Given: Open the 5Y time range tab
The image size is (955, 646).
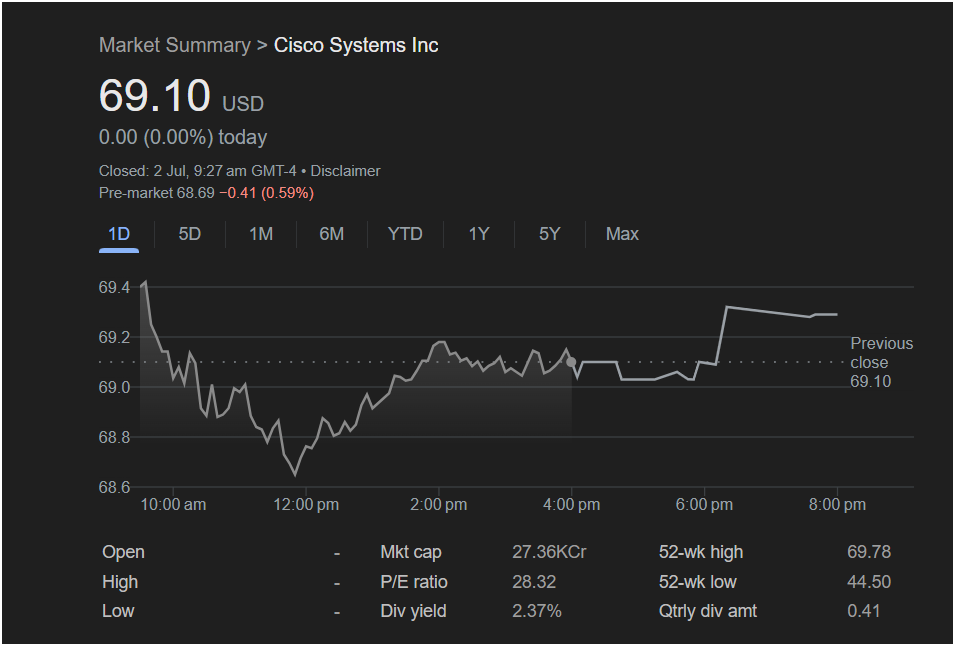Looking at the screenshot, I should pos(549,234).
